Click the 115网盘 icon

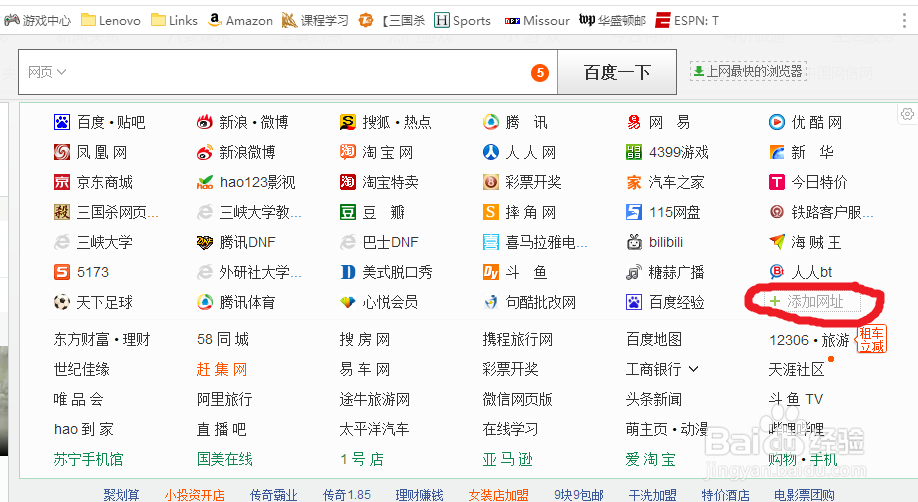coord(633,212)
